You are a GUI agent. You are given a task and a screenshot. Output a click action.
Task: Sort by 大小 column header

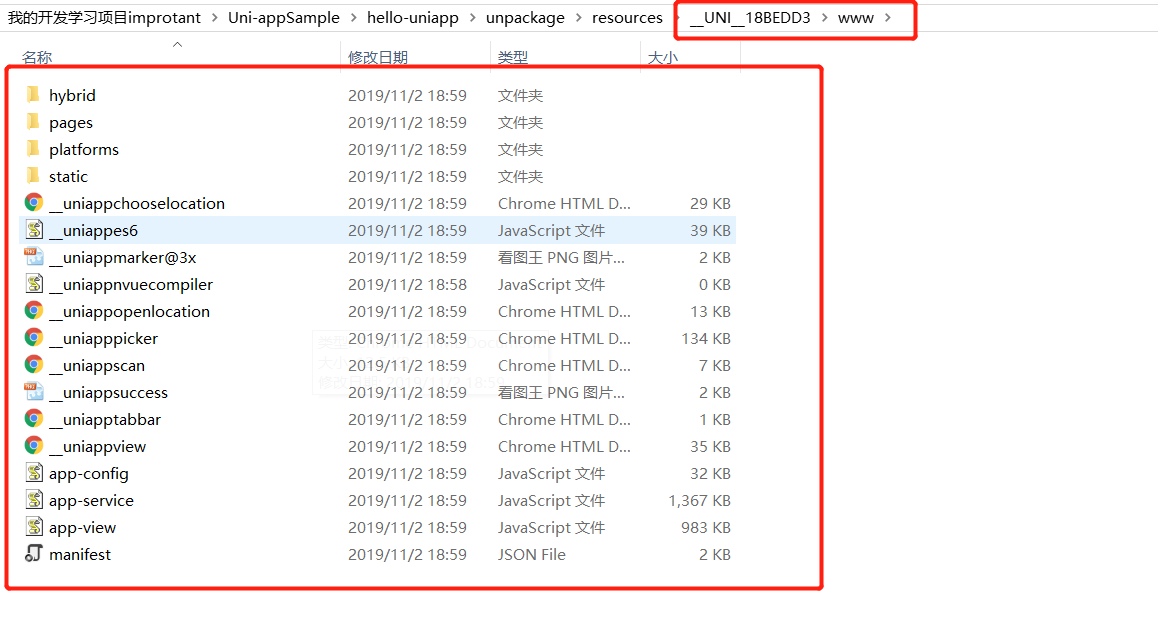[x=662, y=57]
